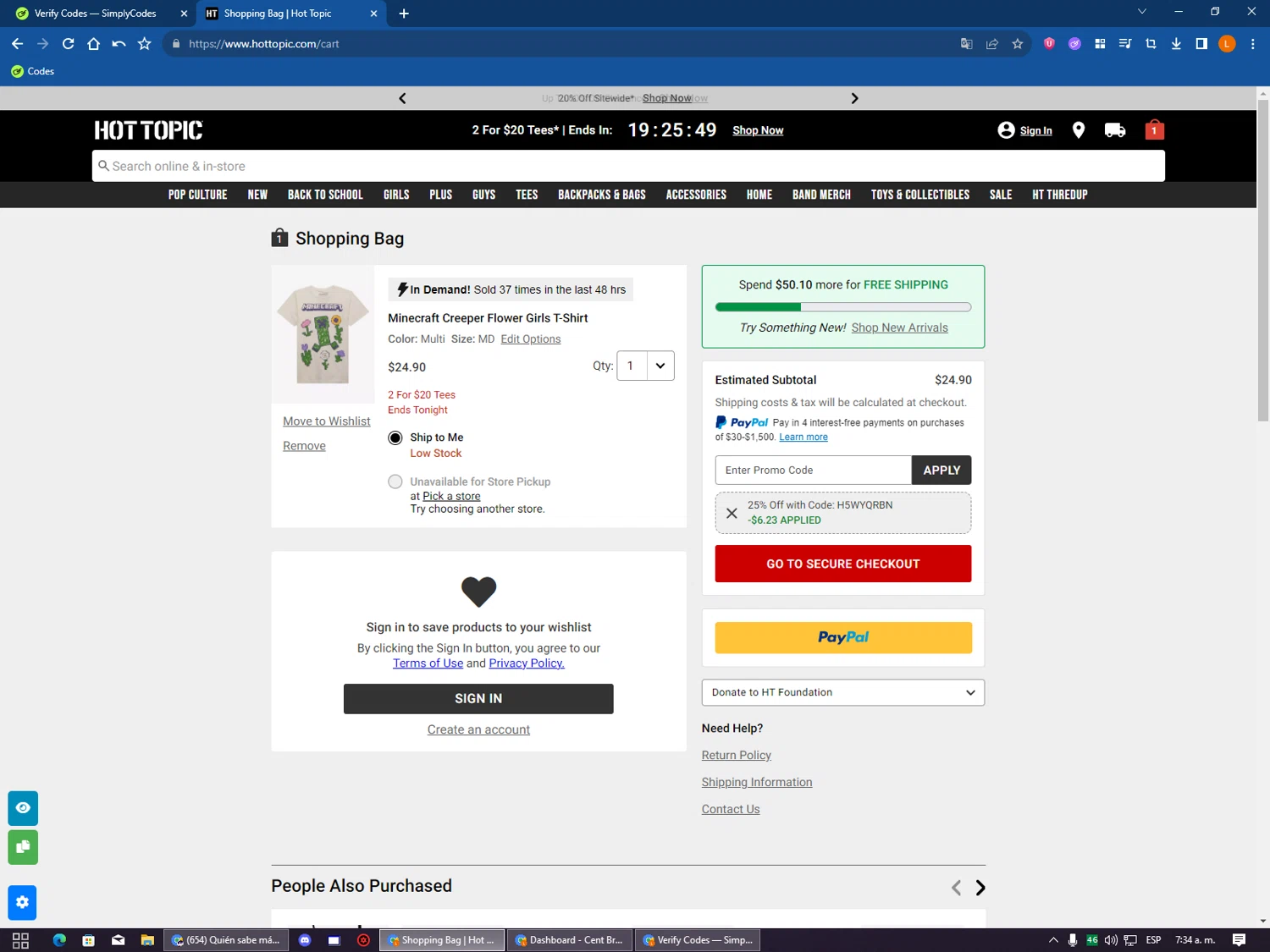This screenshot has width=1270, height=952.
Task: Click the Move to Wishlist link
Action: [327, 421]
